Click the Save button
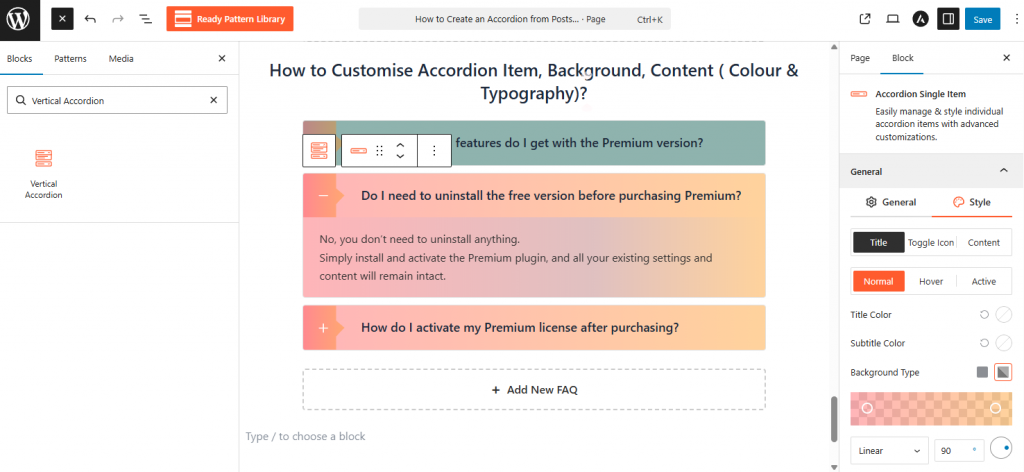Image resolution: width=1024 pixels, height=472 pixels. point(982,19)
